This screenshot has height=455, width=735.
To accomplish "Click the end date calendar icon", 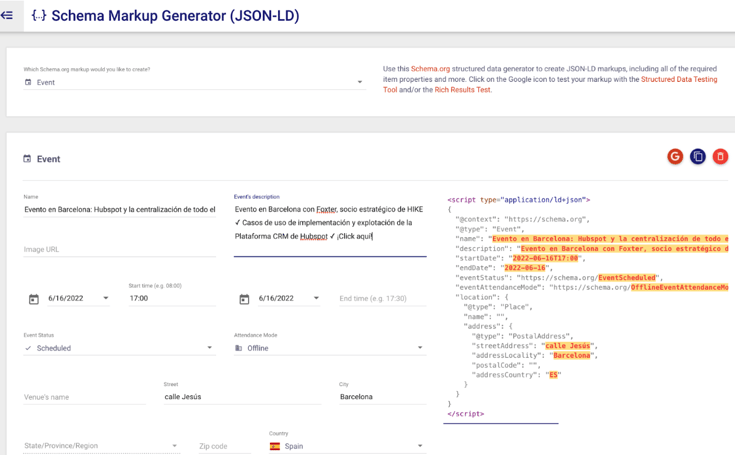I will (x=244, y=299).
